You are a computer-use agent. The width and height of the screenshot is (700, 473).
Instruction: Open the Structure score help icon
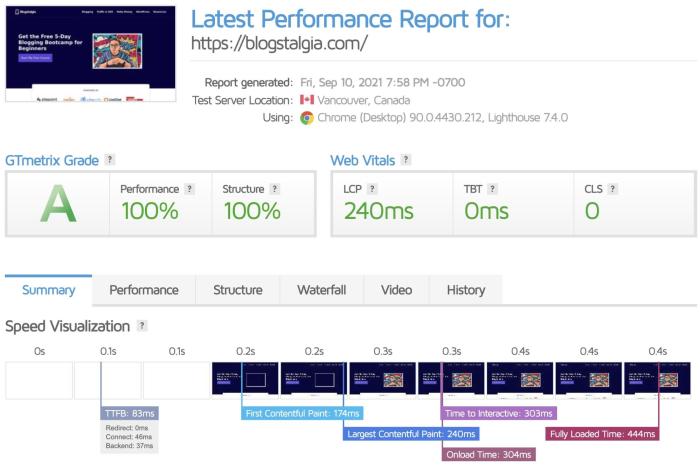pos(275,189)
